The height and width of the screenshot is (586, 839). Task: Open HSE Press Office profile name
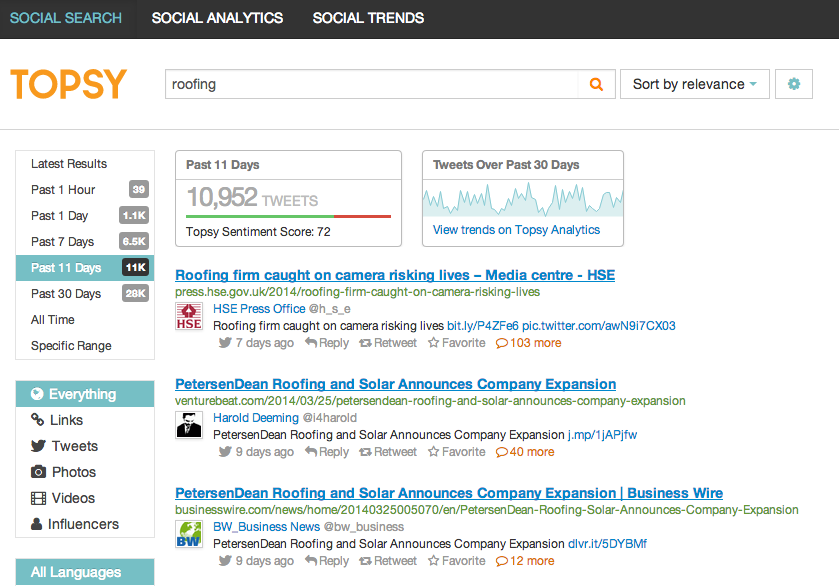pyautogui.click(x=259, y=309)
